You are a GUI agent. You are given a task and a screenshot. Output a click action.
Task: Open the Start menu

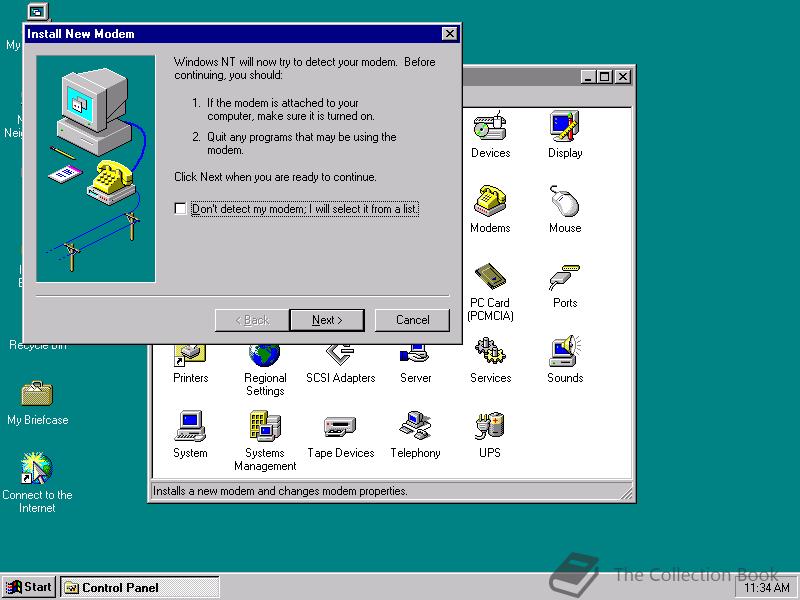(29, 587)
